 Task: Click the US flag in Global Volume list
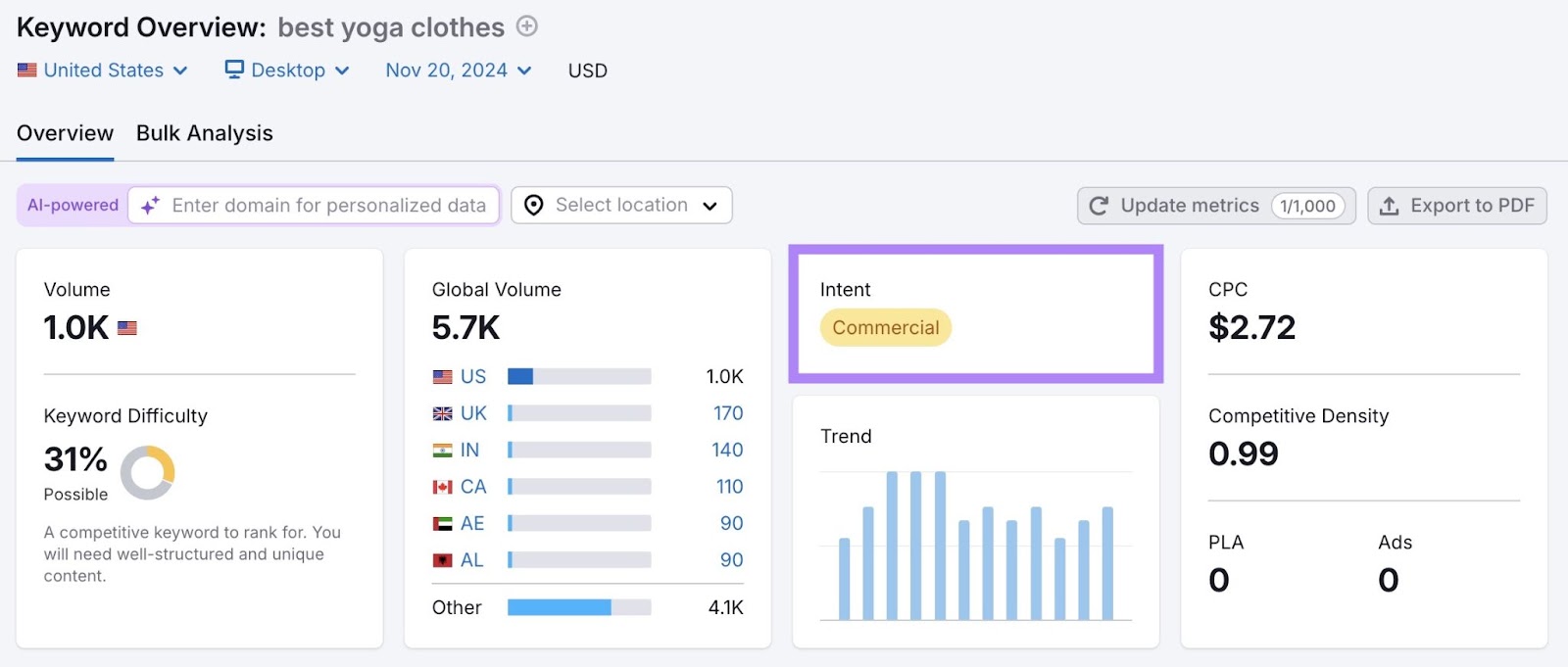coord(443,377)
